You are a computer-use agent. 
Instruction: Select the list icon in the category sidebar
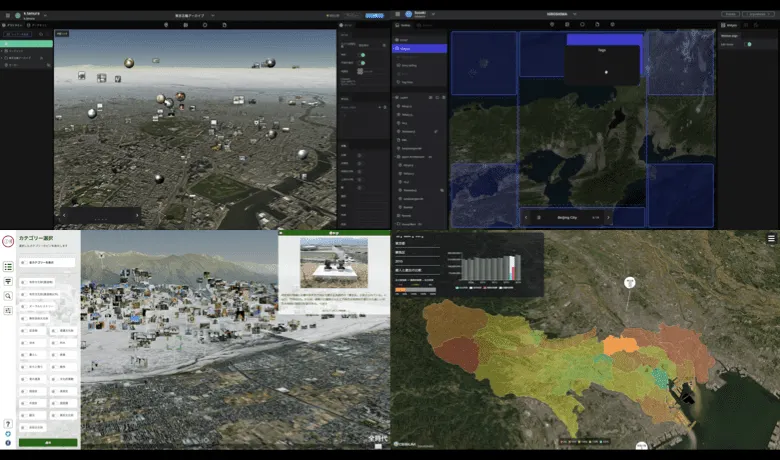(x=8, y=267)
